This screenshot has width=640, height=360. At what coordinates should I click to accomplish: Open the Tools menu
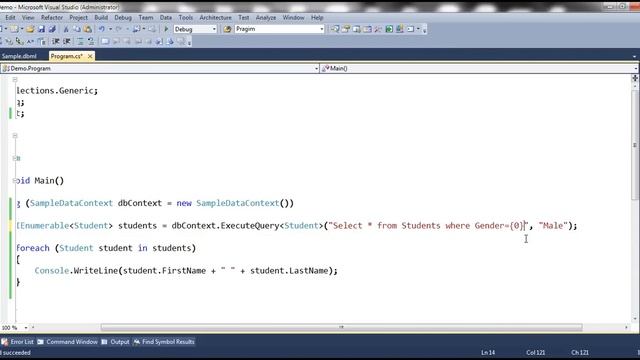185,18
